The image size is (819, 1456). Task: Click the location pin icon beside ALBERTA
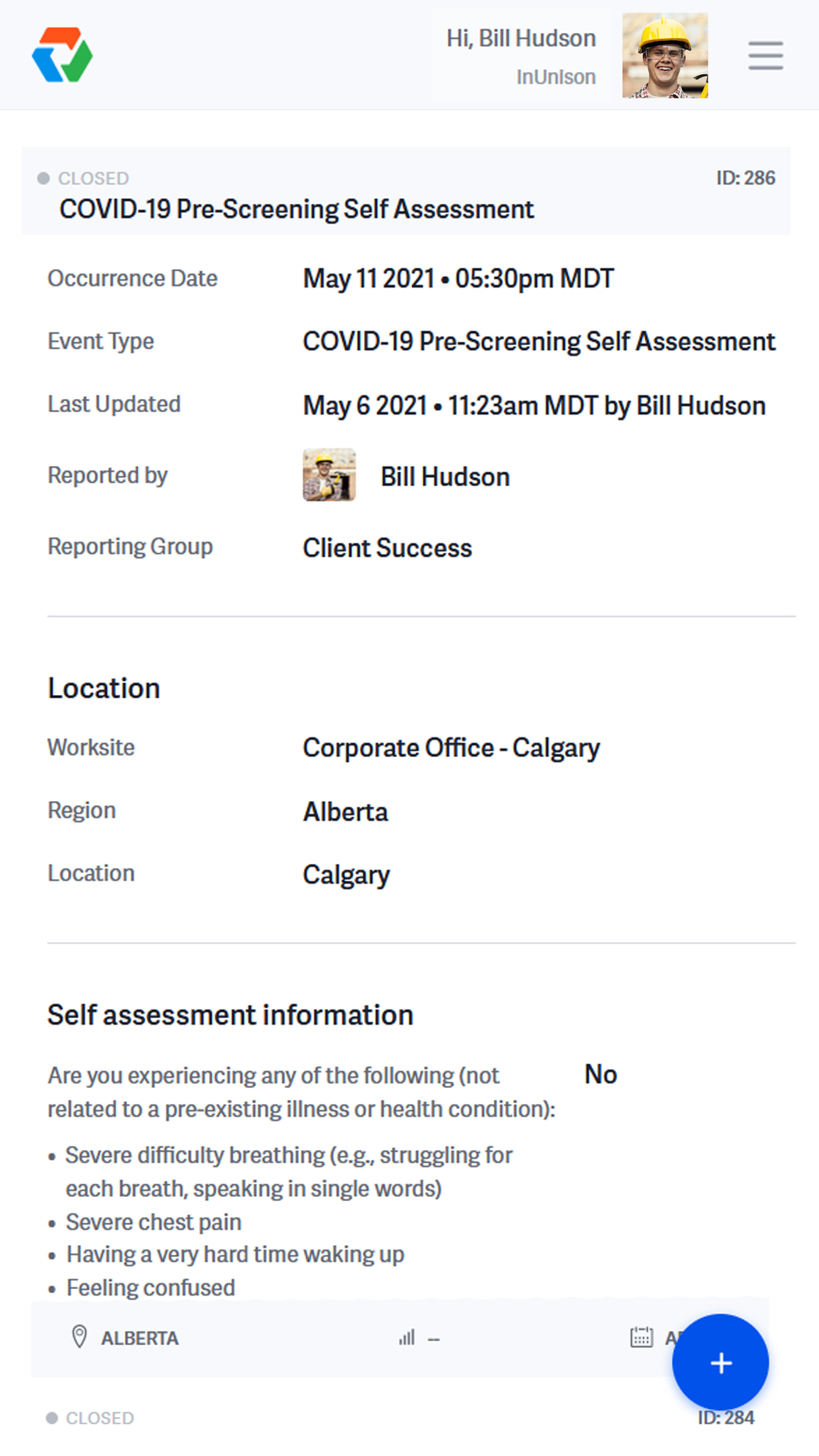click(x=79, y=1337)
